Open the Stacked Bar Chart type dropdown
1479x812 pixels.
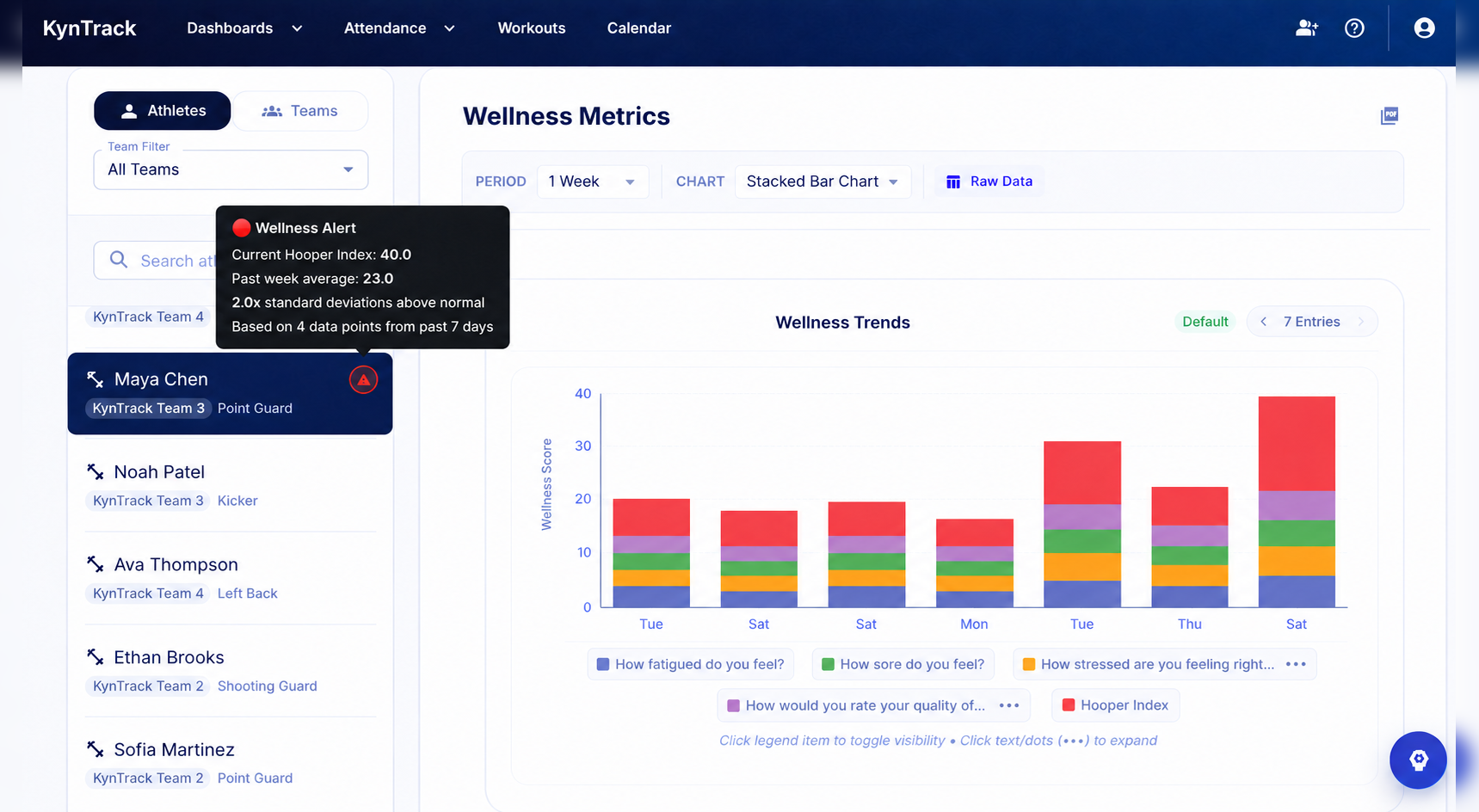coord(823,181)
